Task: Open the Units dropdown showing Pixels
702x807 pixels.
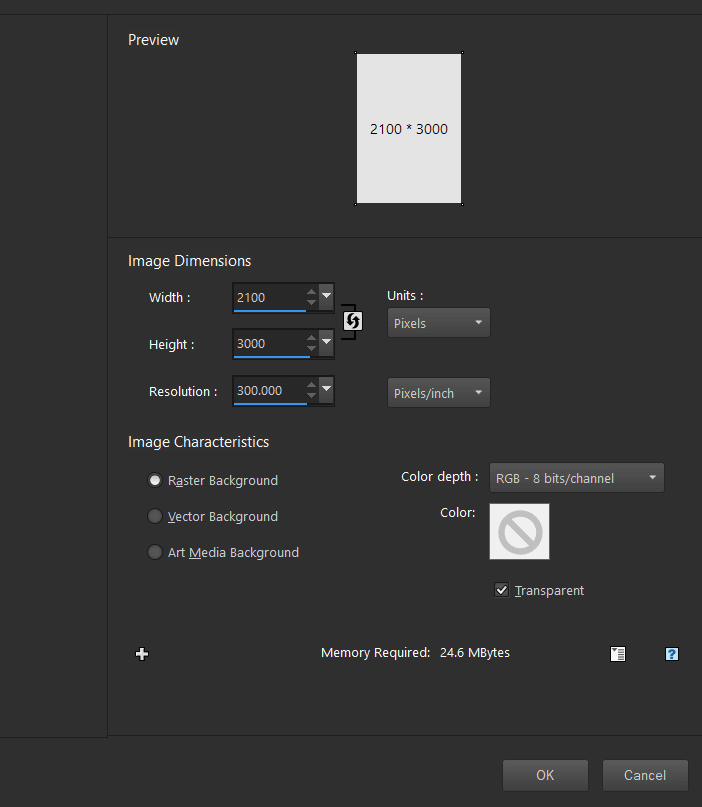Action: [x=438, y=323]
